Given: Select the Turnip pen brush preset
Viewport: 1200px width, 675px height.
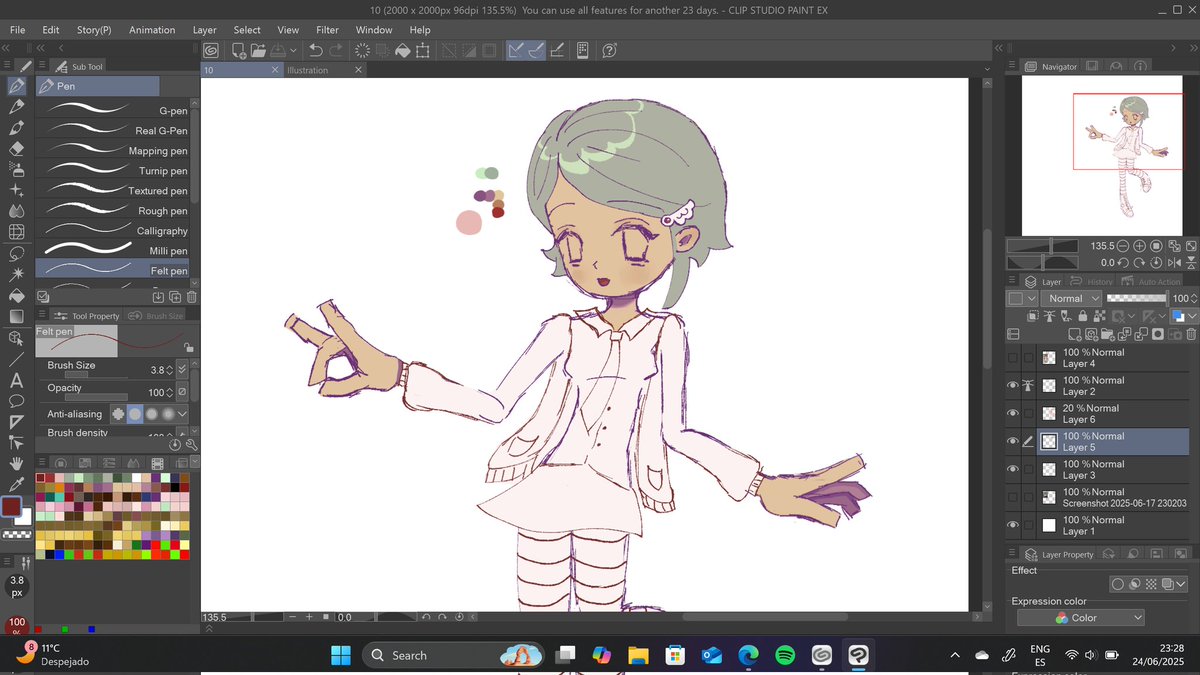Looking at the screenshot, I should 112,170.
